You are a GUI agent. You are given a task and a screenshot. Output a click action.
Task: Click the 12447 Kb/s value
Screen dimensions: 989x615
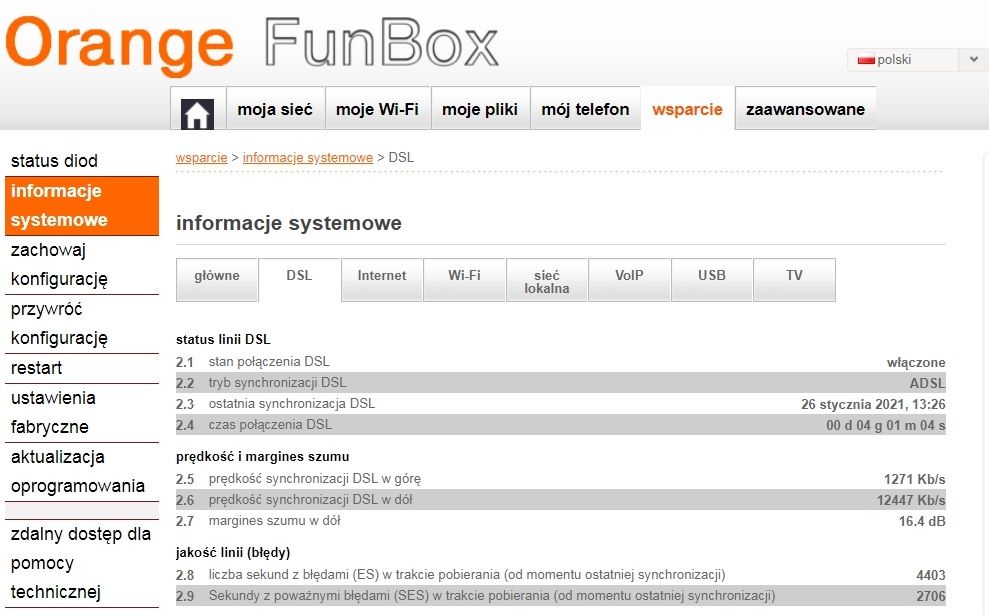click(x=911, y=500)
